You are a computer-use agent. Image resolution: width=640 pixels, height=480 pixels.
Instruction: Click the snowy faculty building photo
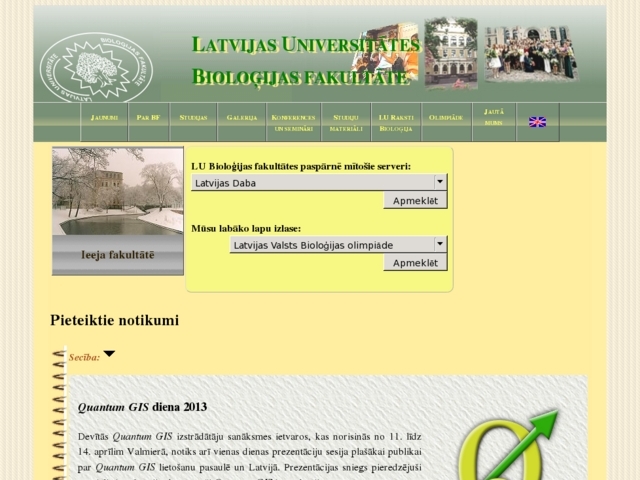tap(118, 191)
